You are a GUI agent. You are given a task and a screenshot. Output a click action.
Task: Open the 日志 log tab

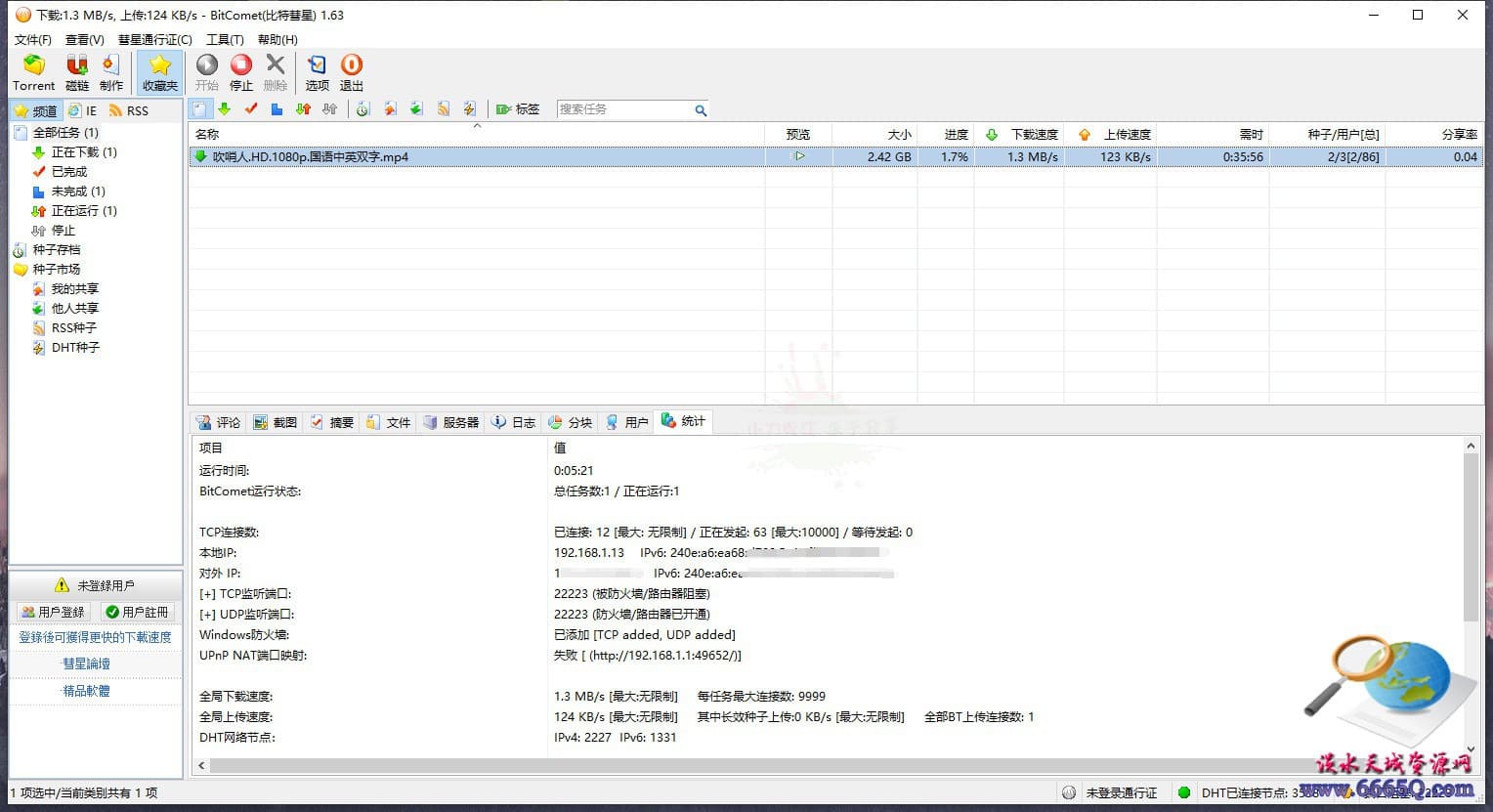(x=513, y=422)
